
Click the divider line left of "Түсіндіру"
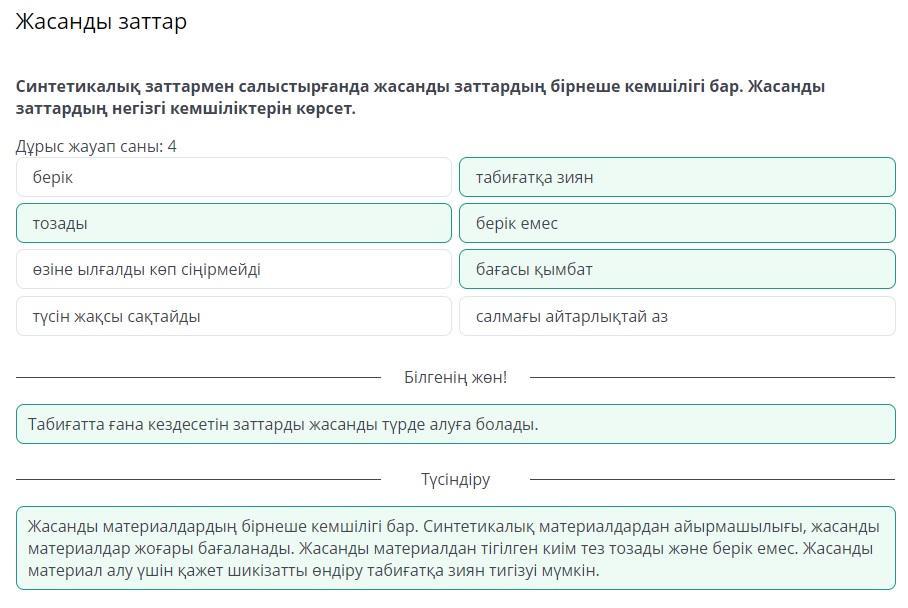click(x=198, y=479)
